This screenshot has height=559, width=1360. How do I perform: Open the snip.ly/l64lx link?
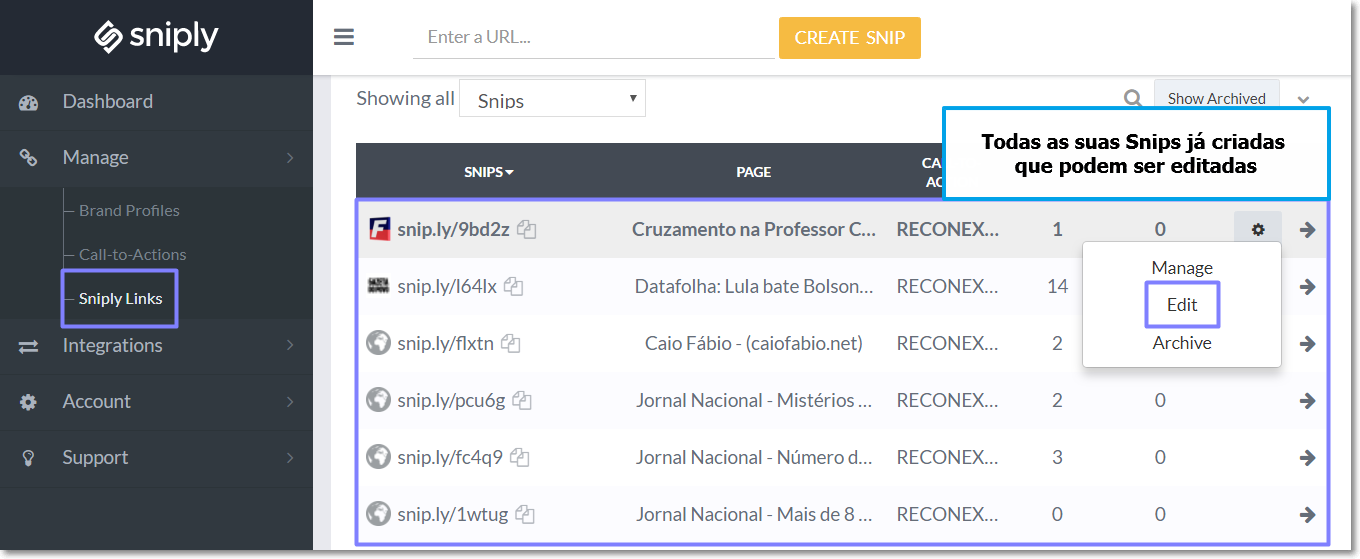(447, 287)
